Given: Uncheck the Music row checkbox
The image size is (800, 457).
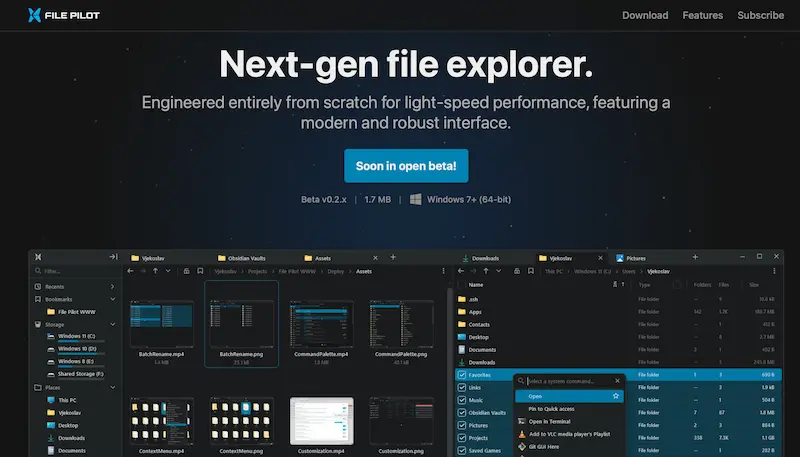Looking at the screenshot, I should tap(462, 400).
